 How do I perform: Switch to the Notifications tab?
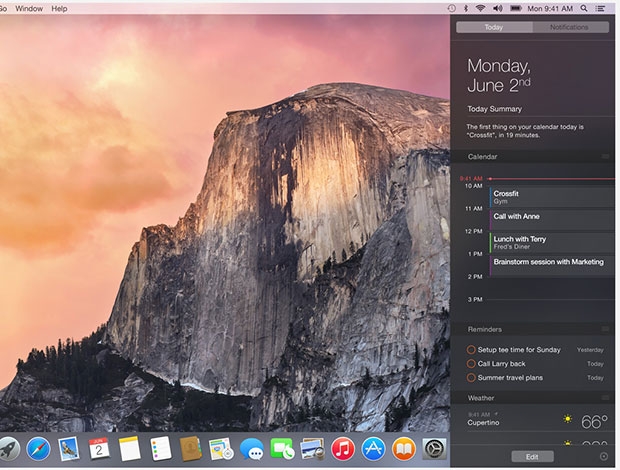[569, 27]
